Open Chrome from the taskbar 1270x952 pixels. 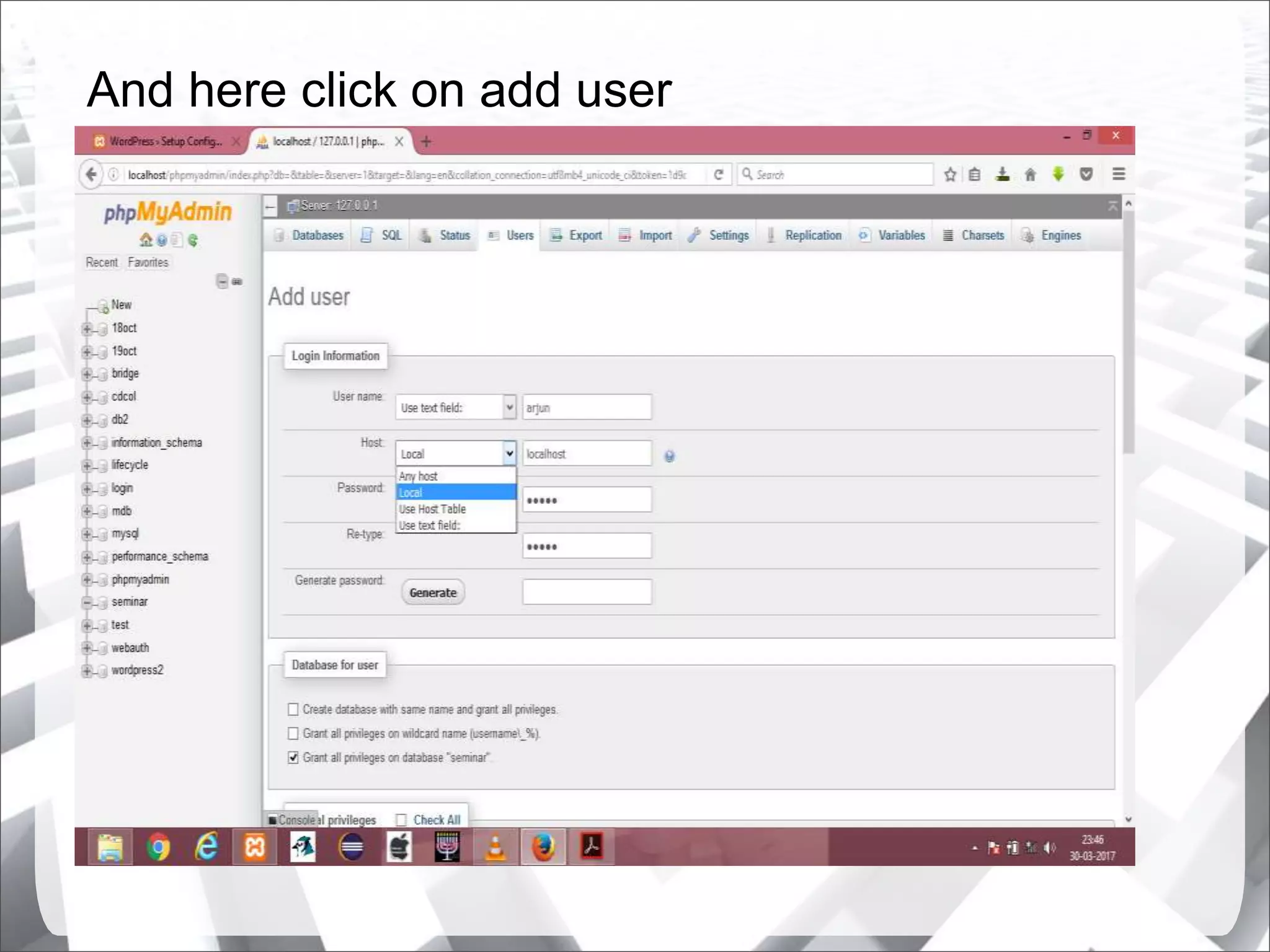point(158,847)
